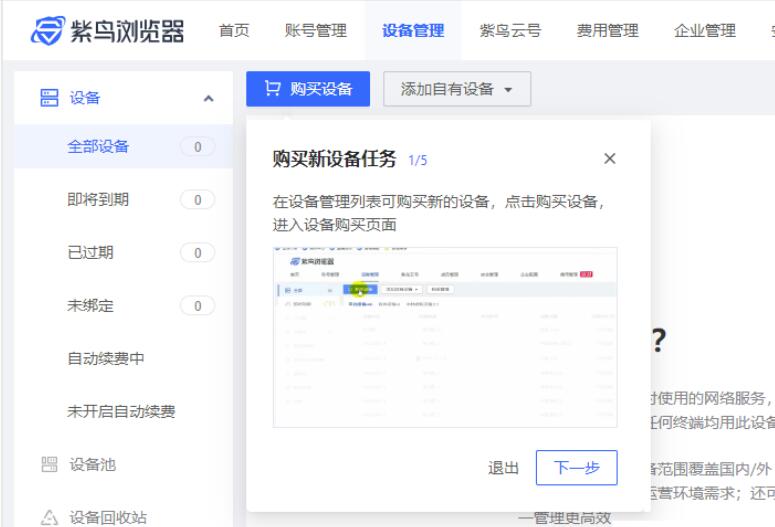Click the 1/5 step indicator
The width and height of the screenshot is (775, 527).
click(x=418, y=160)
